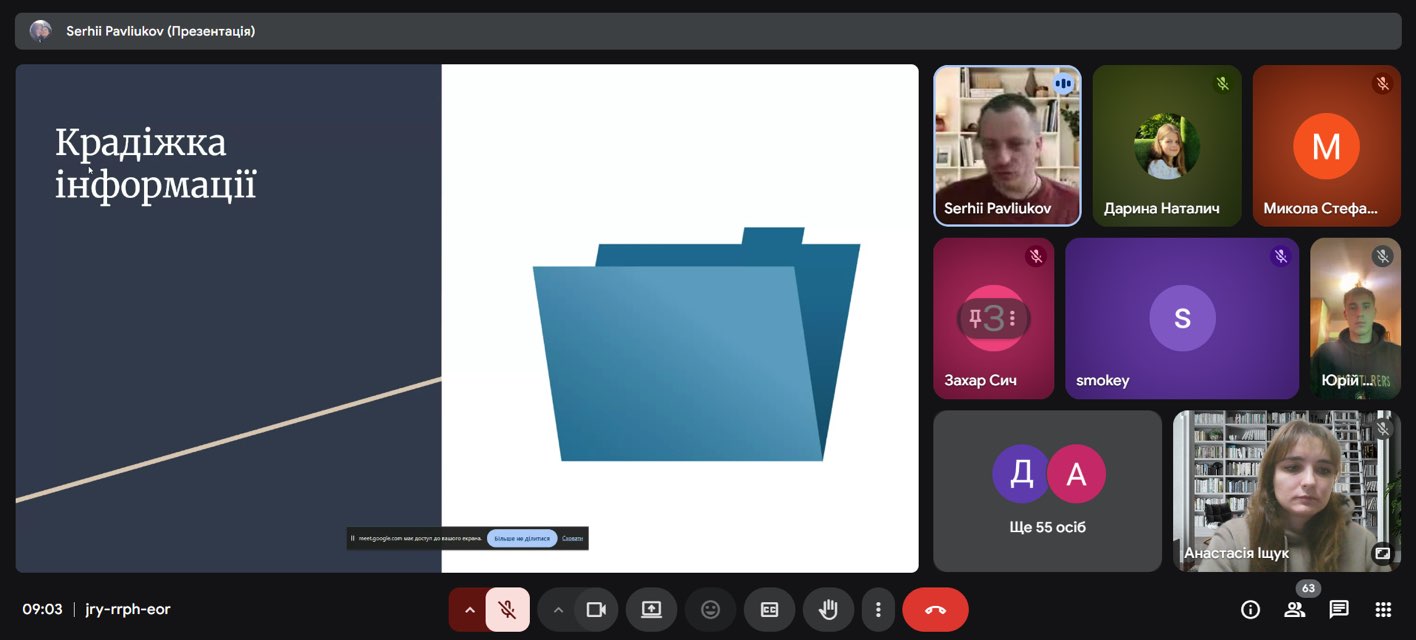Open Захар Сич tile three-dot options
1416x640 pixels.
tap(1013, 318)
